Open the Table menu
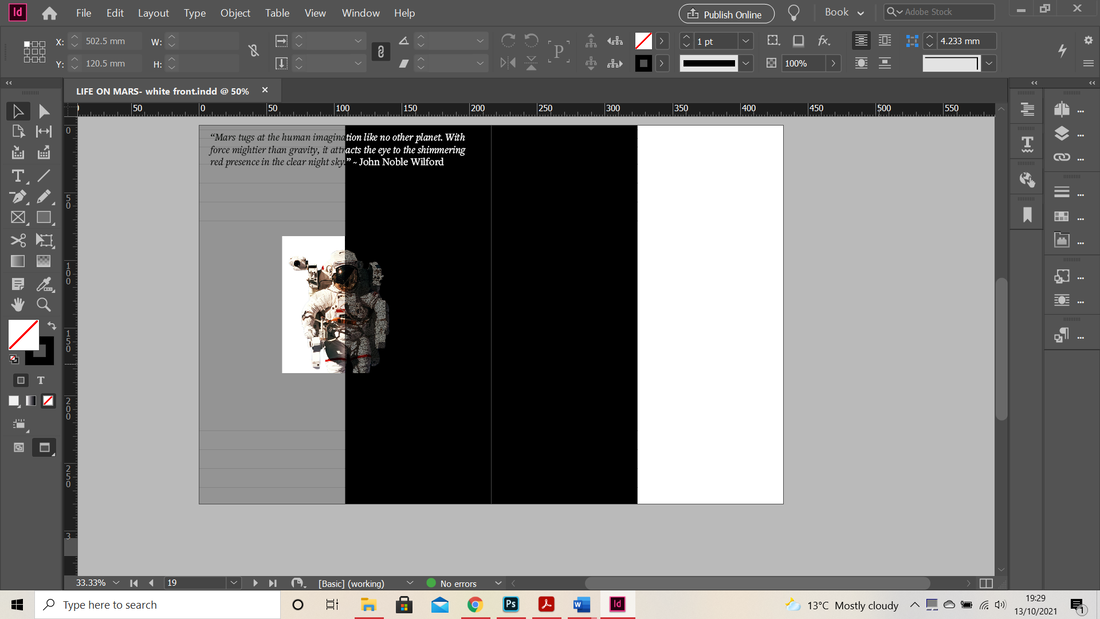The image size is (1100, 619). (x=277, y=13)
